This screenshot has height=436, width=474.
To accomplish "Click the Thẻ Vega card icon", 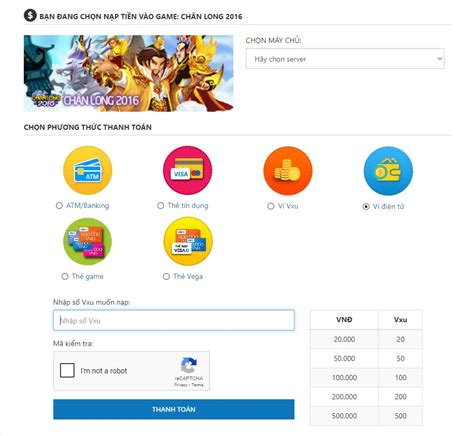I will click(x=188, y=241).
